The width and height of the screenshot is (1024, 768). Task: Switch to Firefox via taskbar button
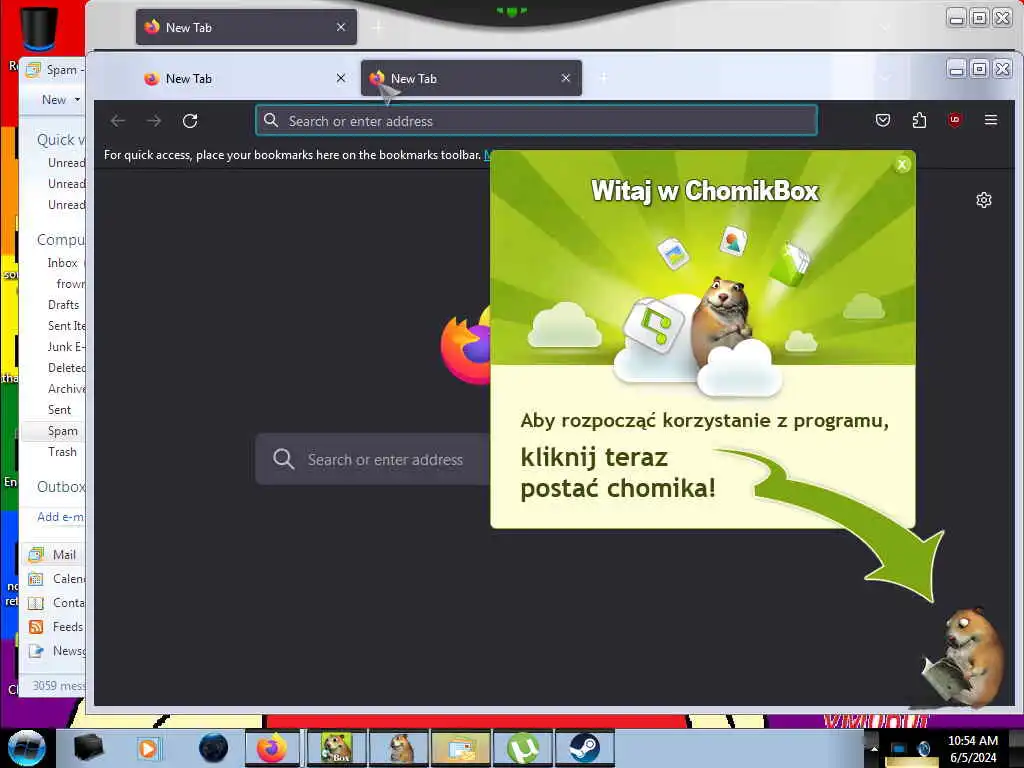272,748
